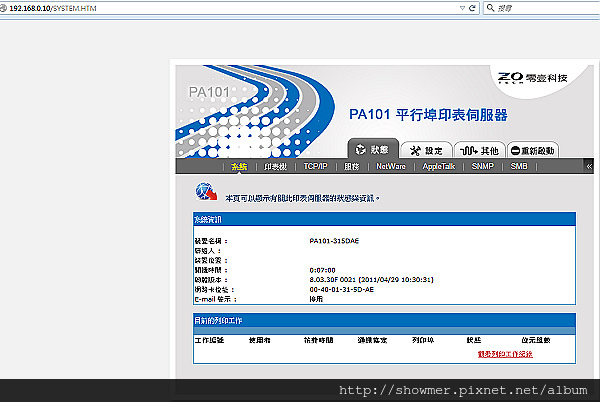Click the firmware version 8.03.30F 0021 text
This screenshot has width=600, height=402.
coord(371,280)
